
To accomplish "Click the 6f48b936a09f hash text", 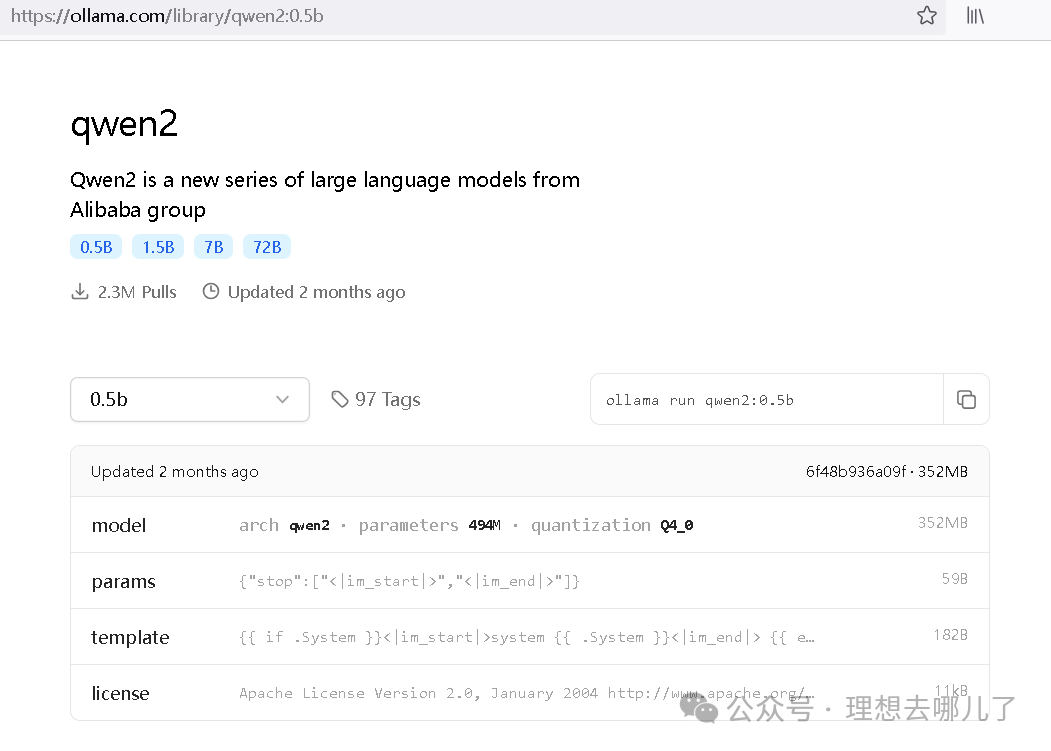I will pyautogui.click(x=855, y=472).
